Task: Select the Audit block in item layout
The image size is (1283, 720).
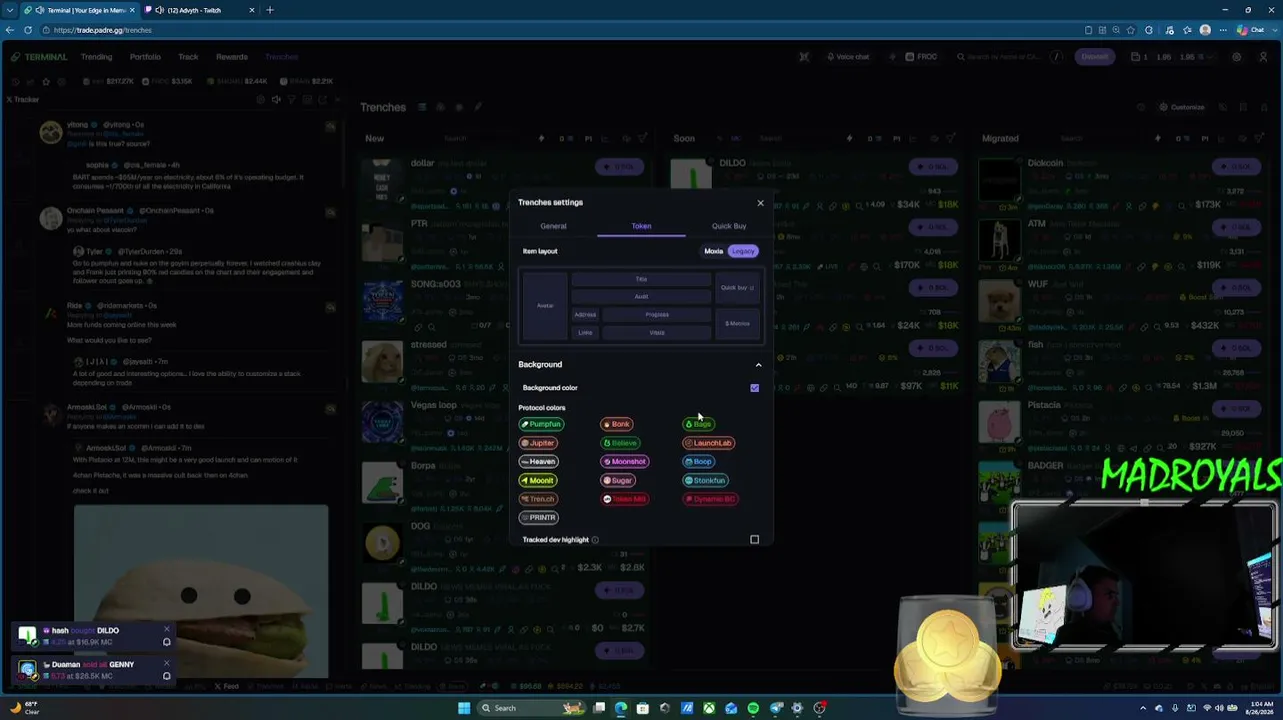Action: coord(641,296)
